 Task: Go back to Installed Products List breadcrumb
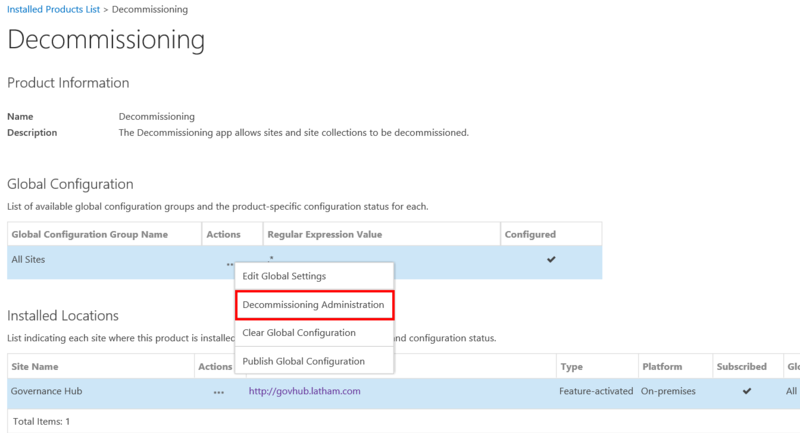pos(56,9)
